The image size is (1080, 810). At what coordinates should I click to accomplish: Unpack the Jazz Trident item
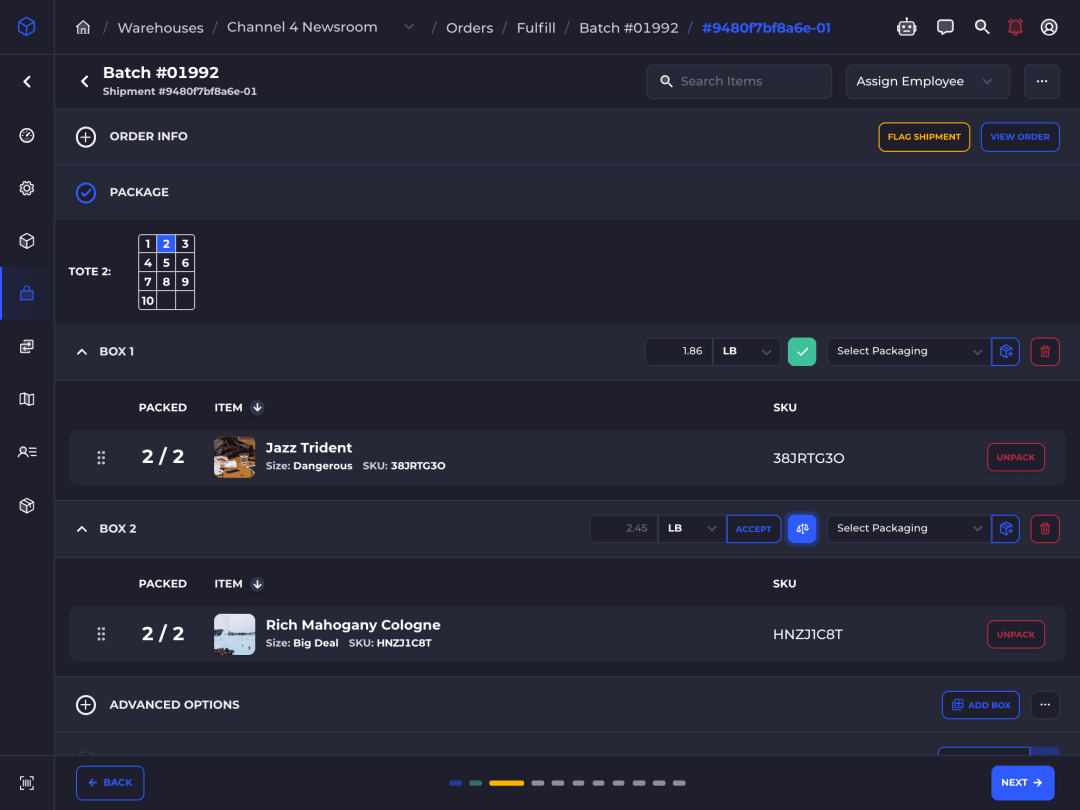[1016, 457]
